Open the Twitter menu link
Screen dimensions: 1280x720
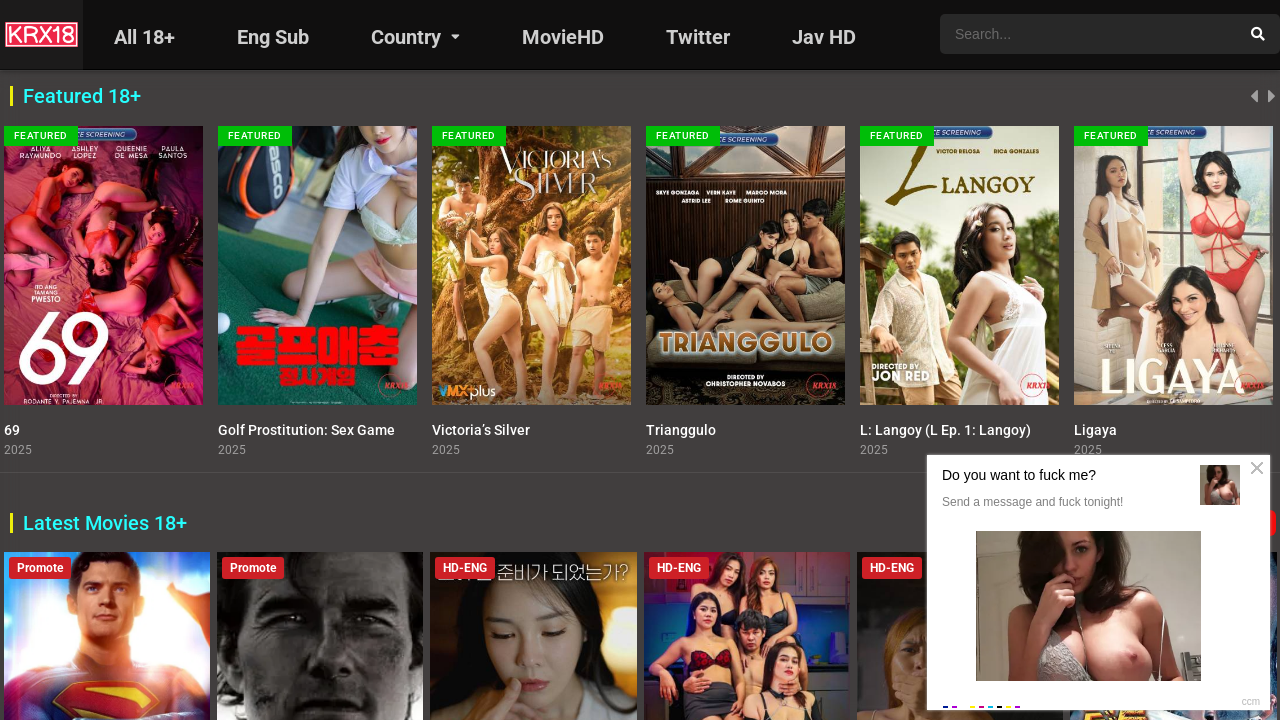(x=698, y=37)
